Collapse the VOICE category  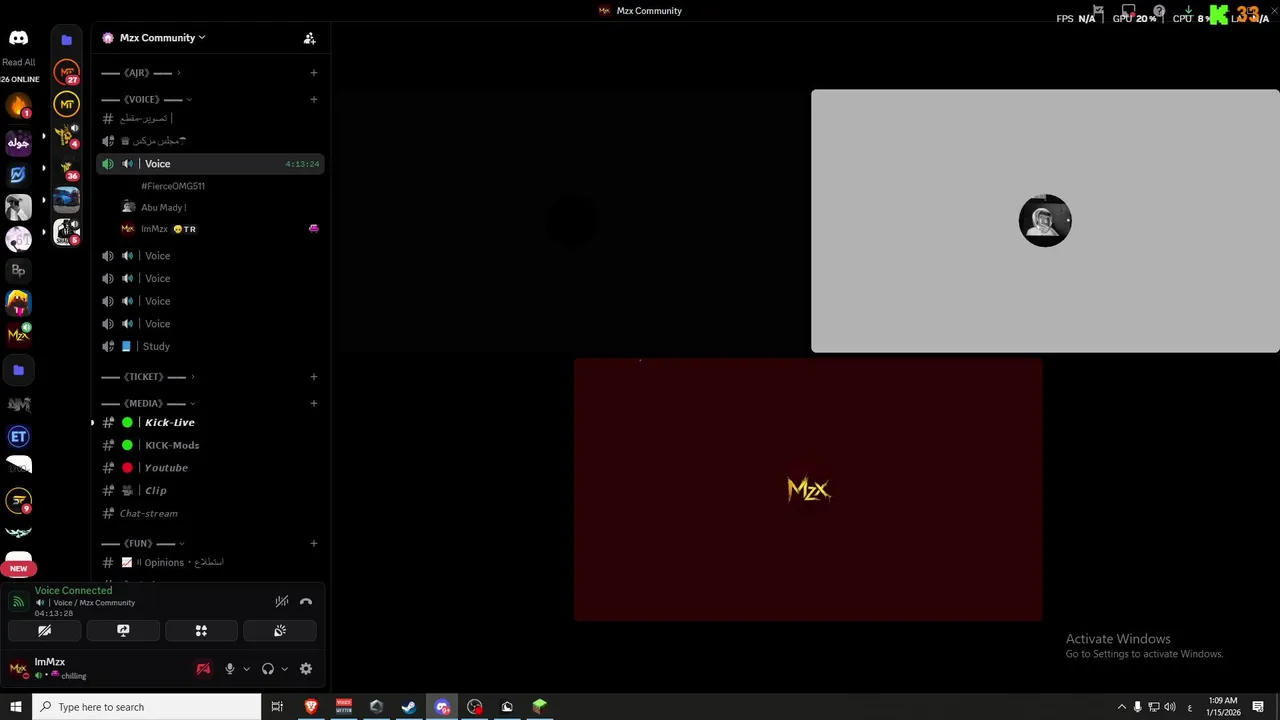[146, 99]
